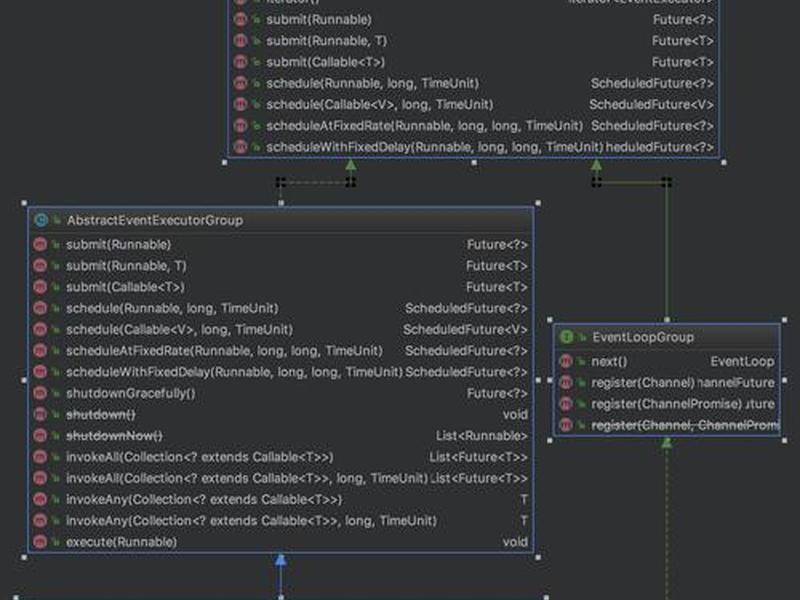Click the EventLoop return type of next()
Image resolution: width=800 pixels, height=600 pixels.
[742, 362]
